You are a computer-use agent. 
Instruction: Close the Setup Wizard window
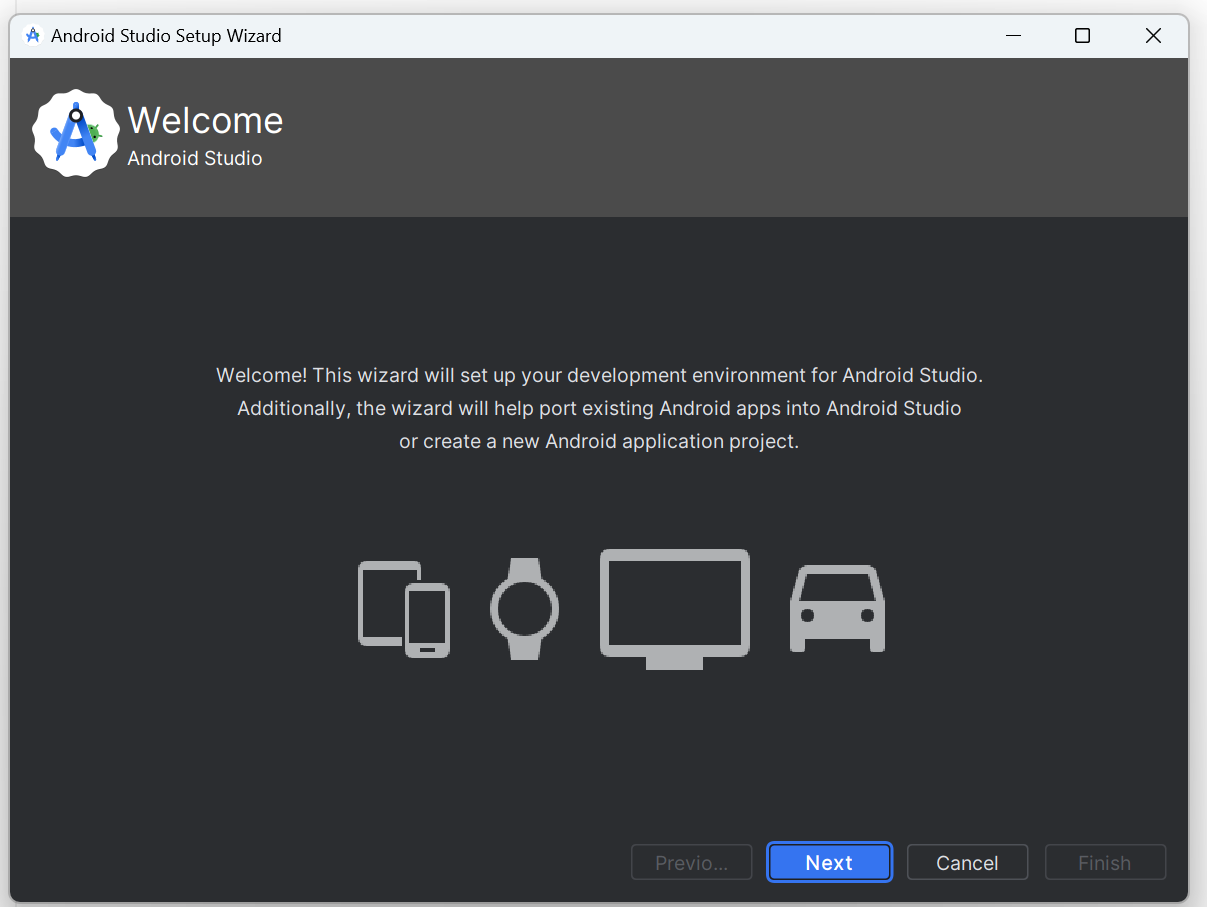(x=1153, y=36)
